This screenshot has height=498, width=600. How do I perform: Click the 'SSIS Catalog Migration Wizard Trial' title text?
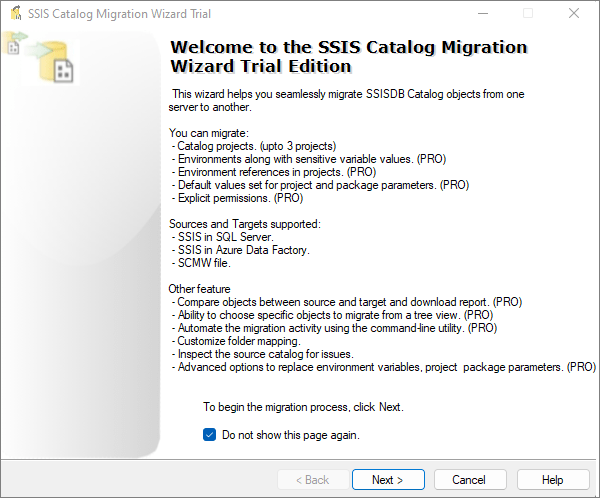point(119,14)
